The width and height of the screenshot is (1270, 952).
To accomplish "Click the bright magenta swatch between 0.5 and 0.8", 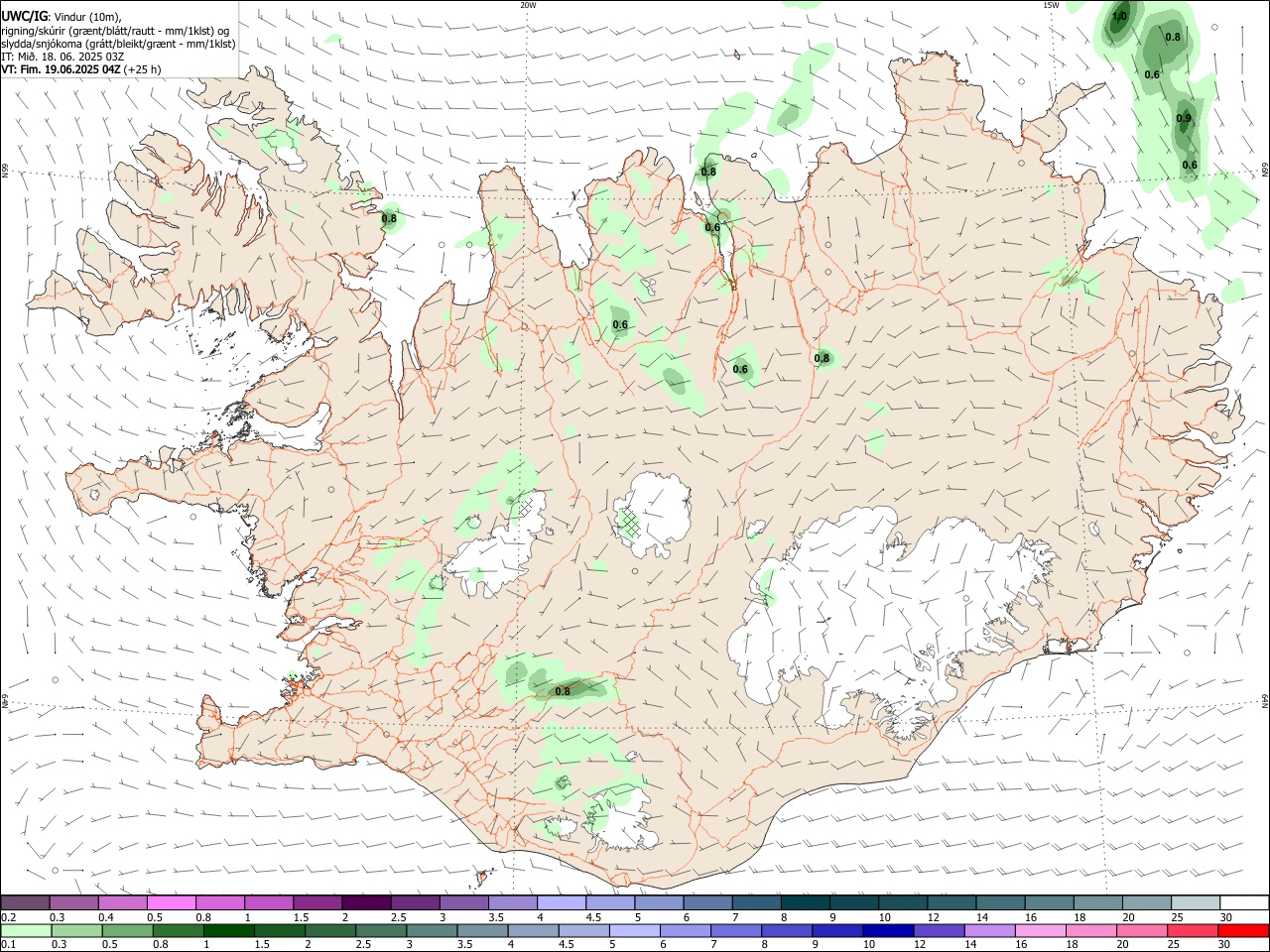I will [x=171, y=903].
